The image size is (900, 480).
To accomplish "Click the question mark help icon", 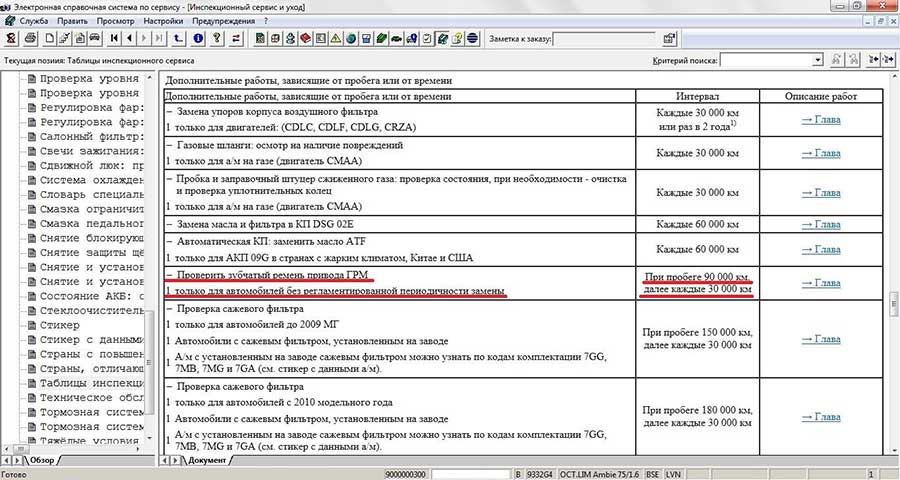I will pyautogui.click(x=216, y=38).
